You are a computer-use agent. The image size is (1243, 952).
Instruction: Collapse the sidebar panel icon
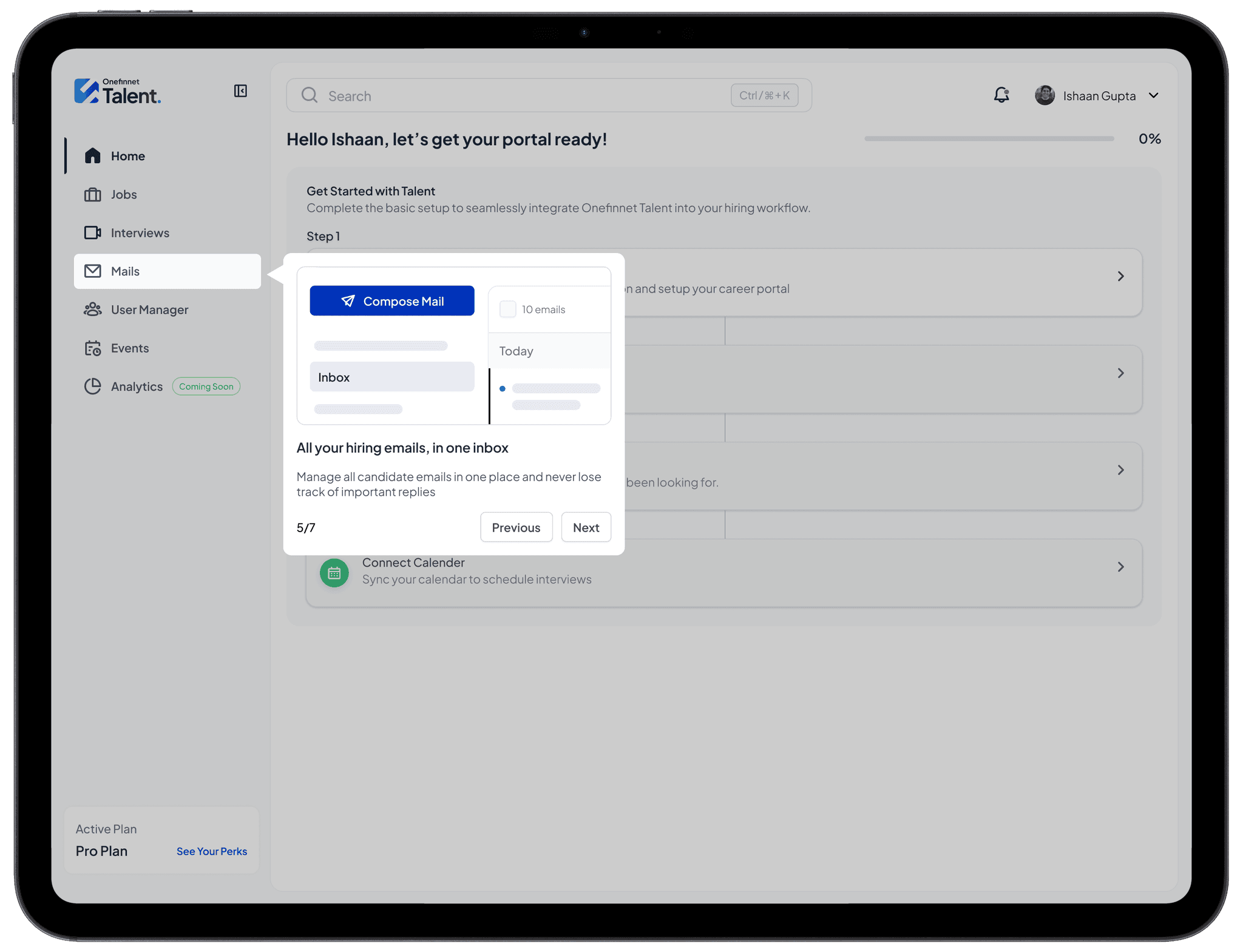(x=240, y=91)
